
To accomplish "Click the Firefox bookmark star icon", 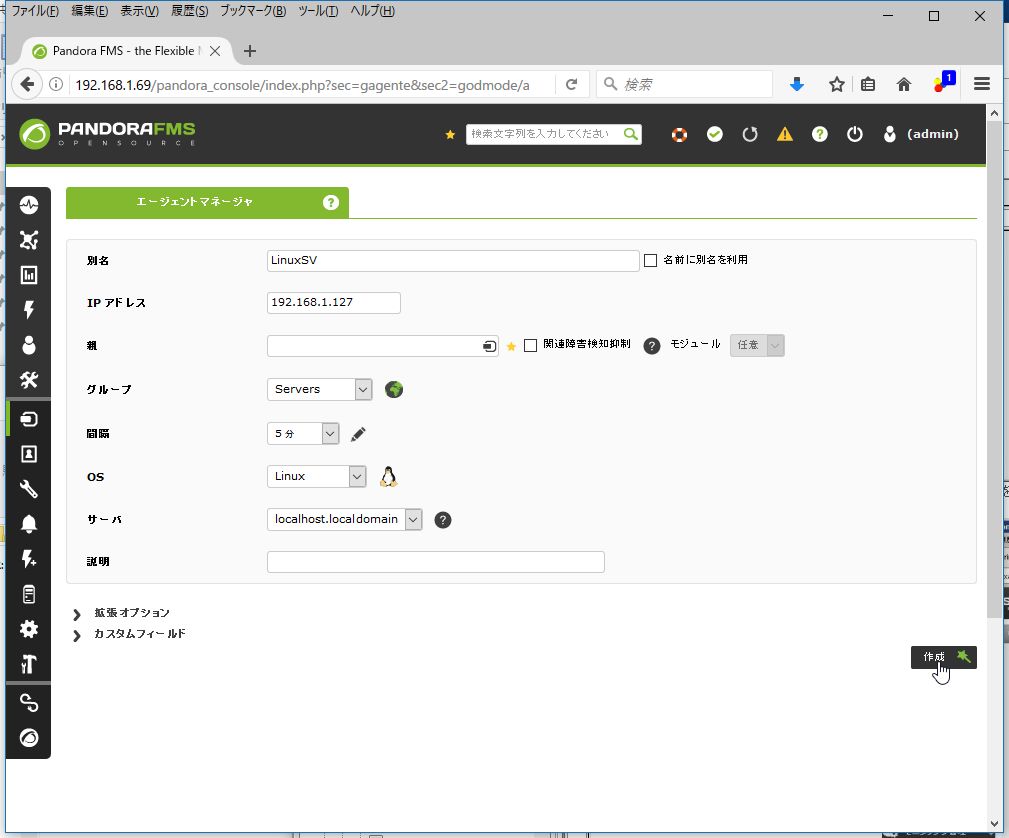I will tap(837, 84).
